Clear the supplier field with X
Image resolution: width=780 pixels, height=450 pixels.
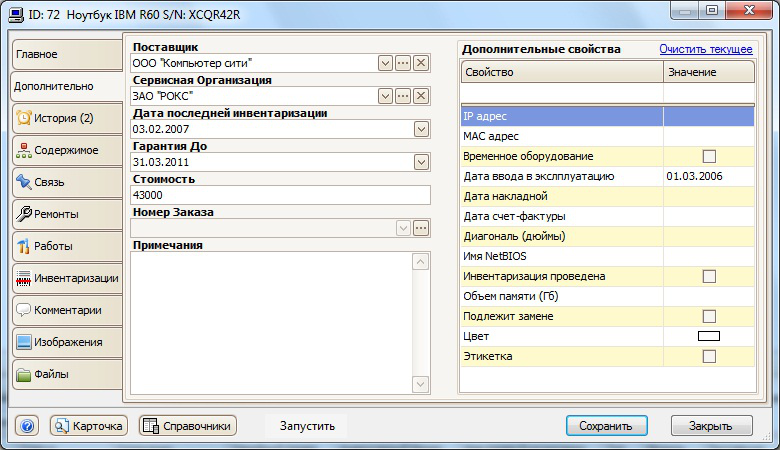pos(421,63)
